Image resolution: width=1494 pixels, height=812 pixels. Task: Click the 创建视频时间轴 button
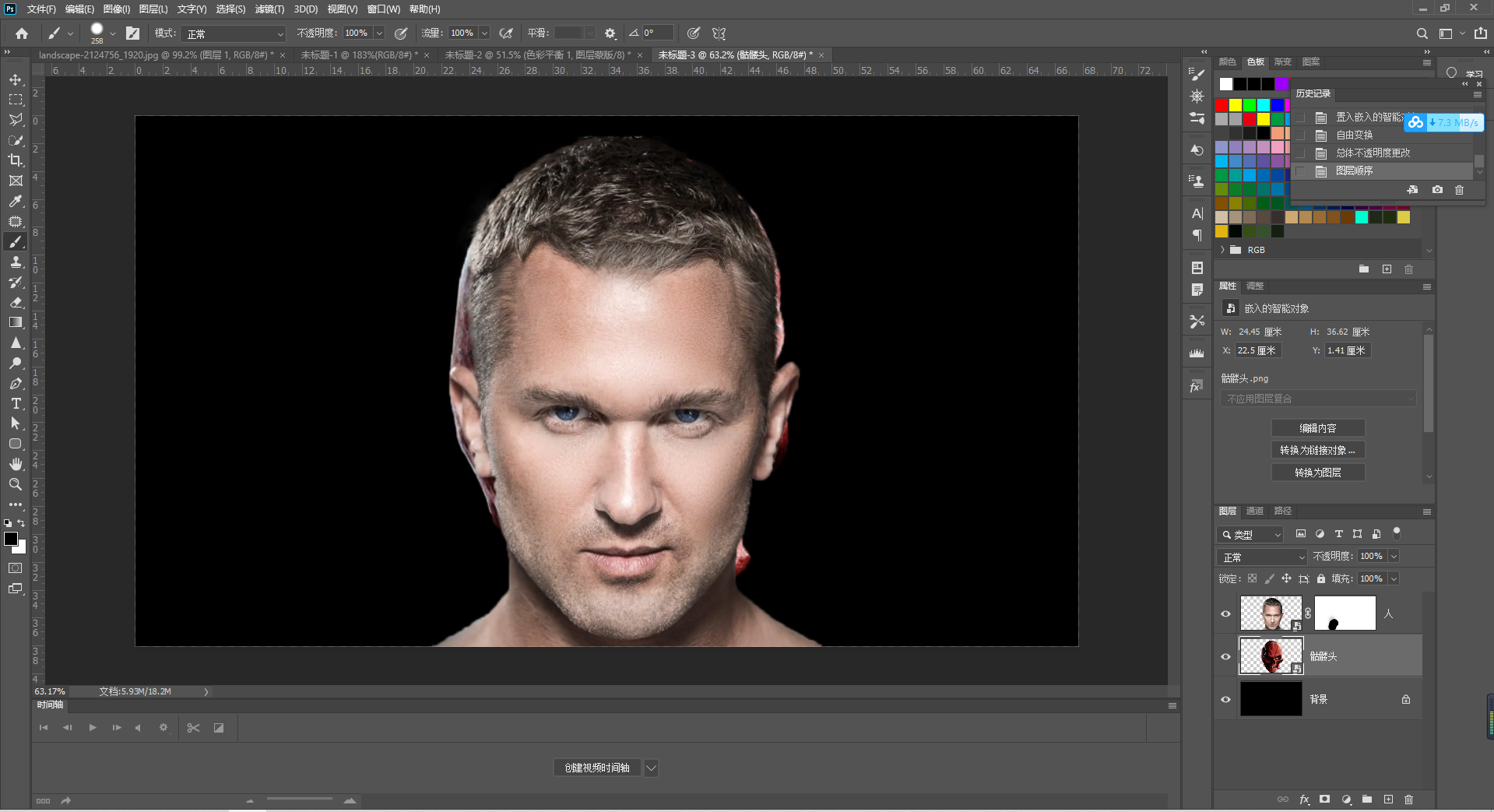pyautogui.click(x=597, y=768)
